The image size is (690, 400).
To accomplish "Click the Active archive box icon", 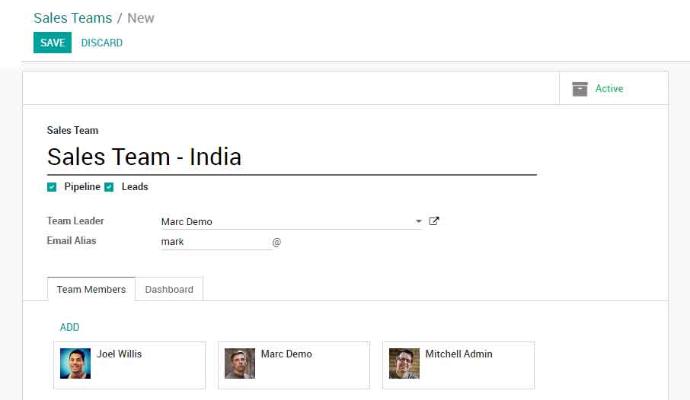I will pos(580,89).
